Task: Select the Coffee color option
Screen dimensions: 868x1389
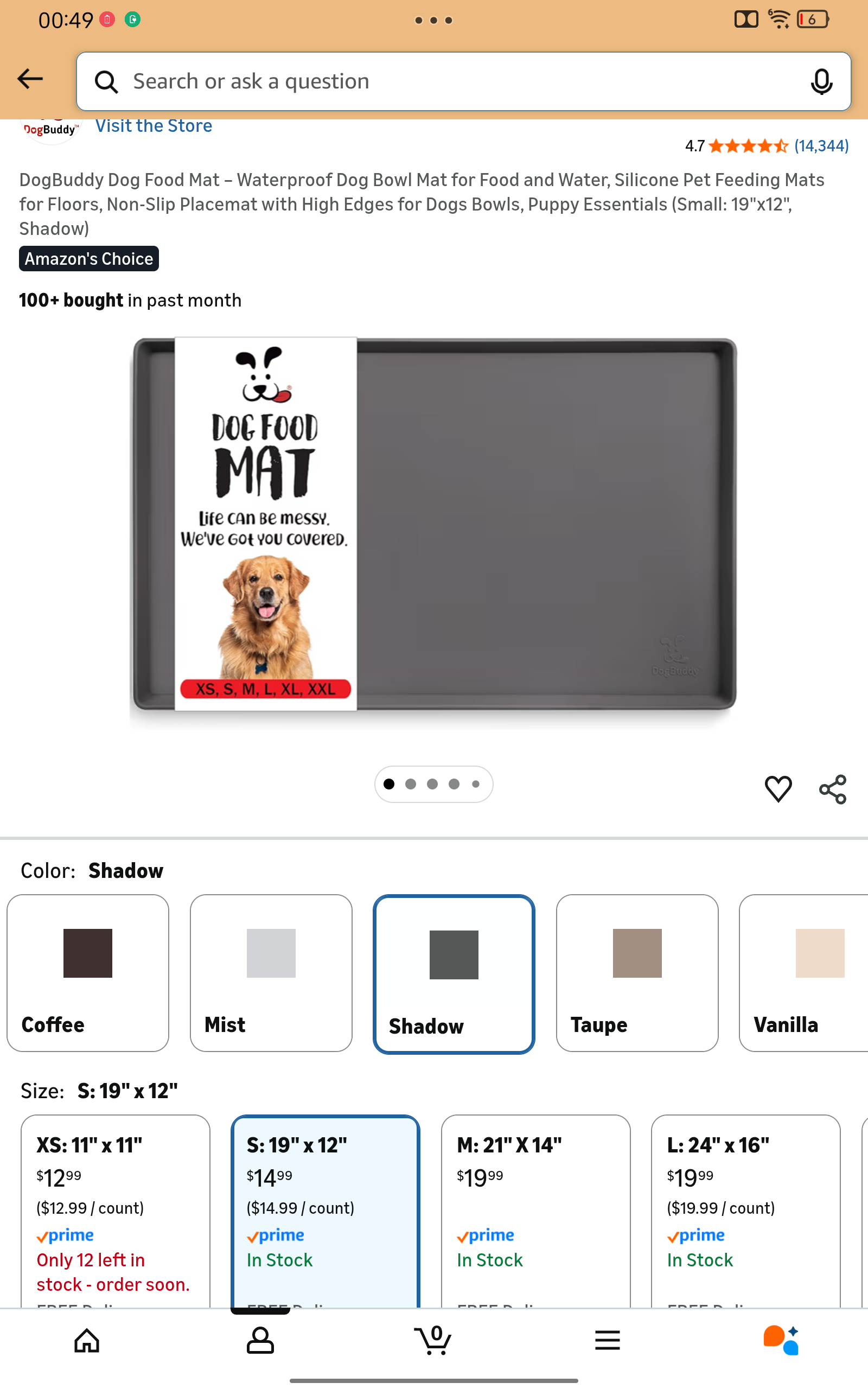Action: 88,973
